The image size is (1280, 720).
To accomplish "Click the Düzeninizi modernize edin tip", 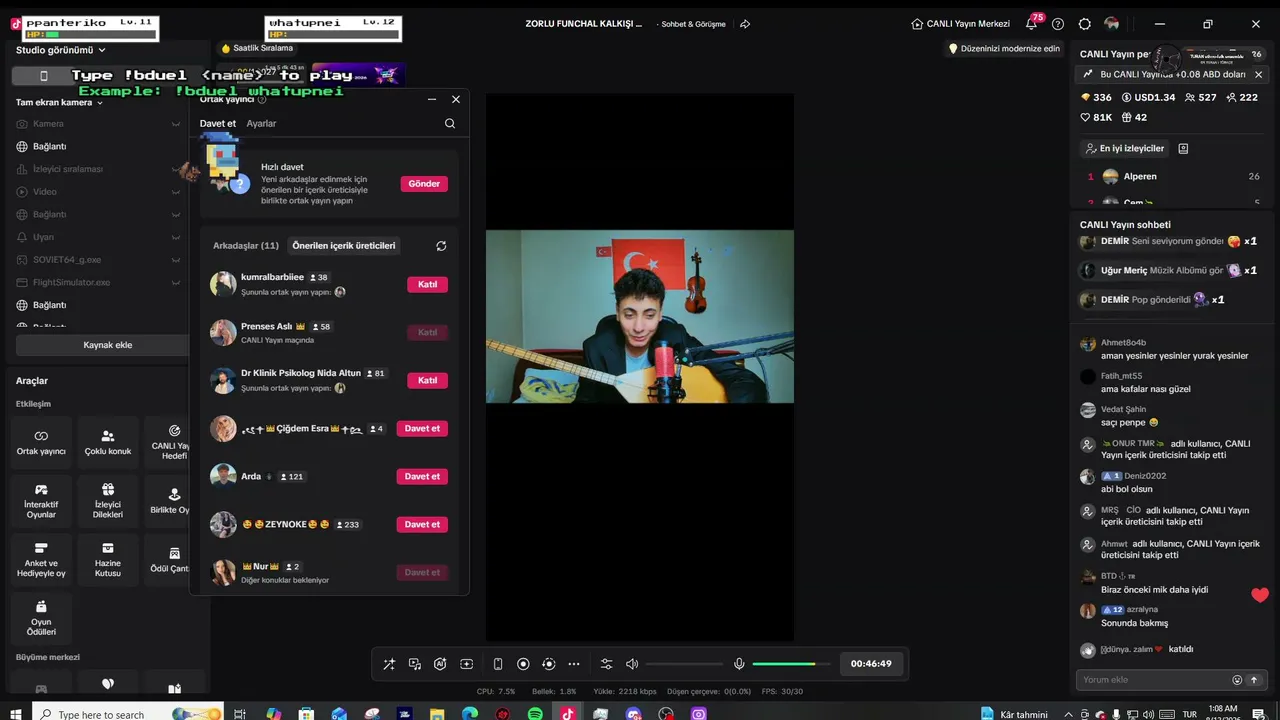I will tap(1003, 48).
